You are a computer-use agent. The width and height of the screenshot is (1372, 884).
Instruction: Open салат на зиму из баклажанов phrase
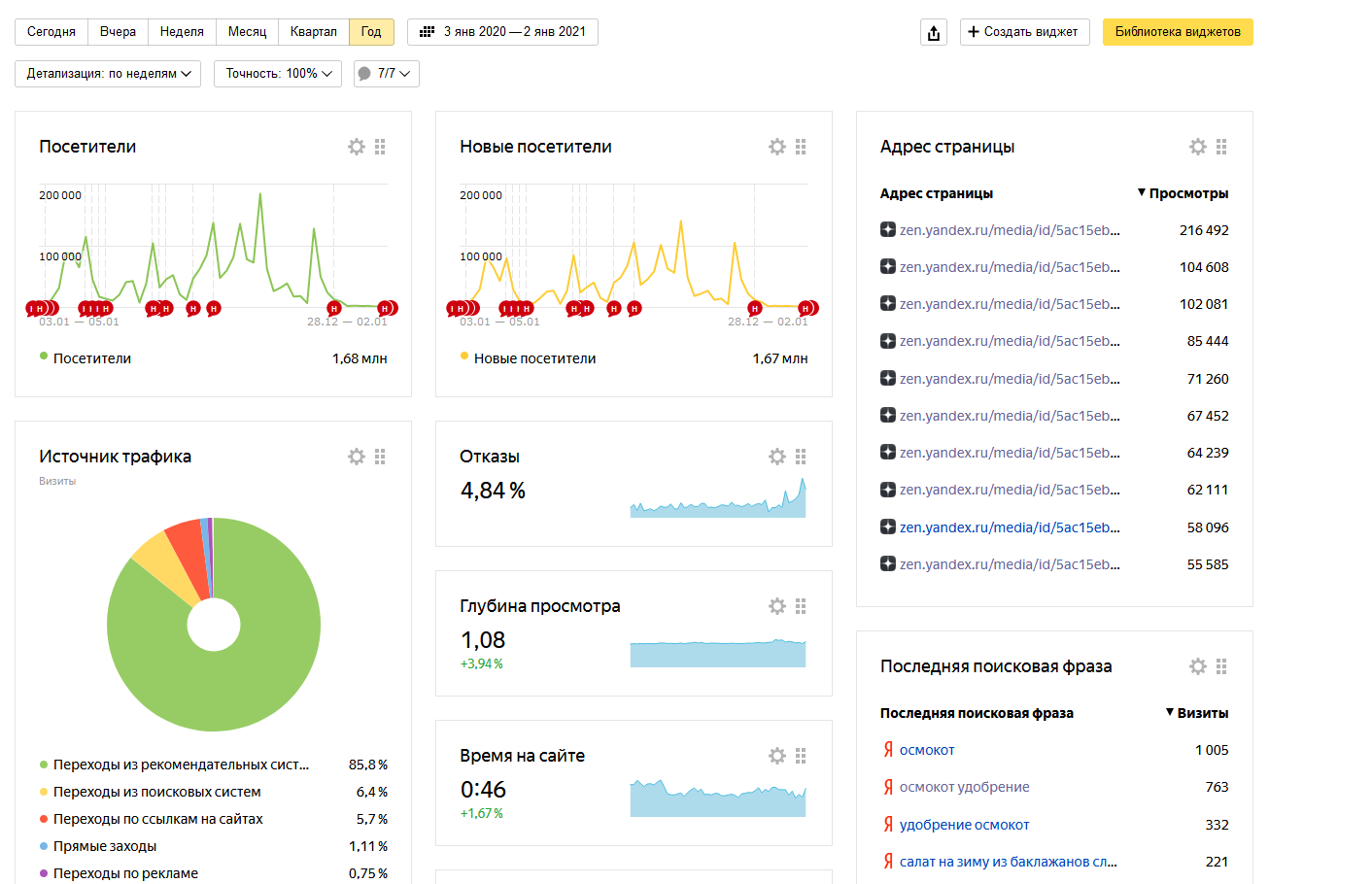[1009, 862]
